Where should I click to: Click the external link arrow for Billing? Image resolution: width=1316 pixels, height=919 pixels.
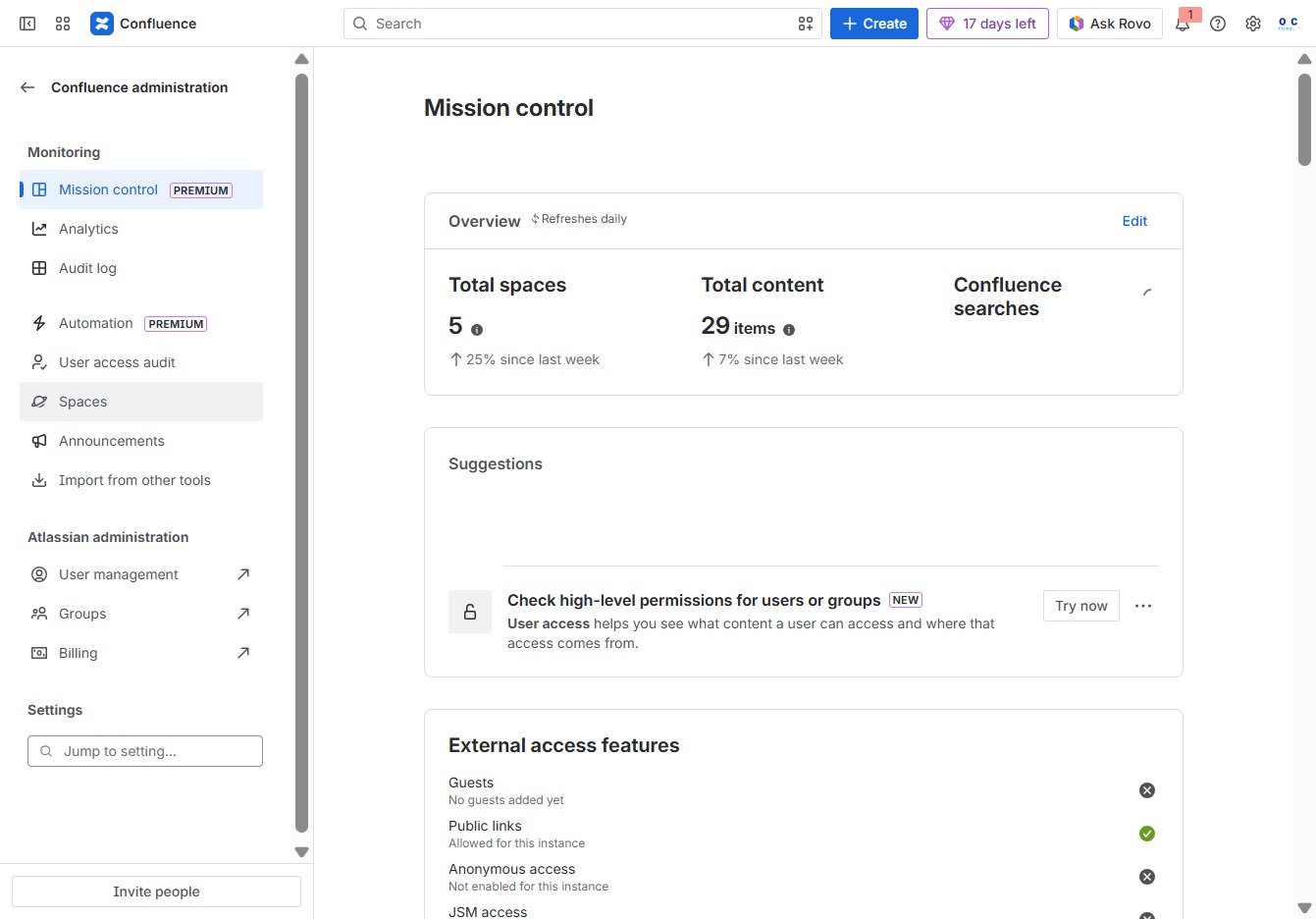243,653
